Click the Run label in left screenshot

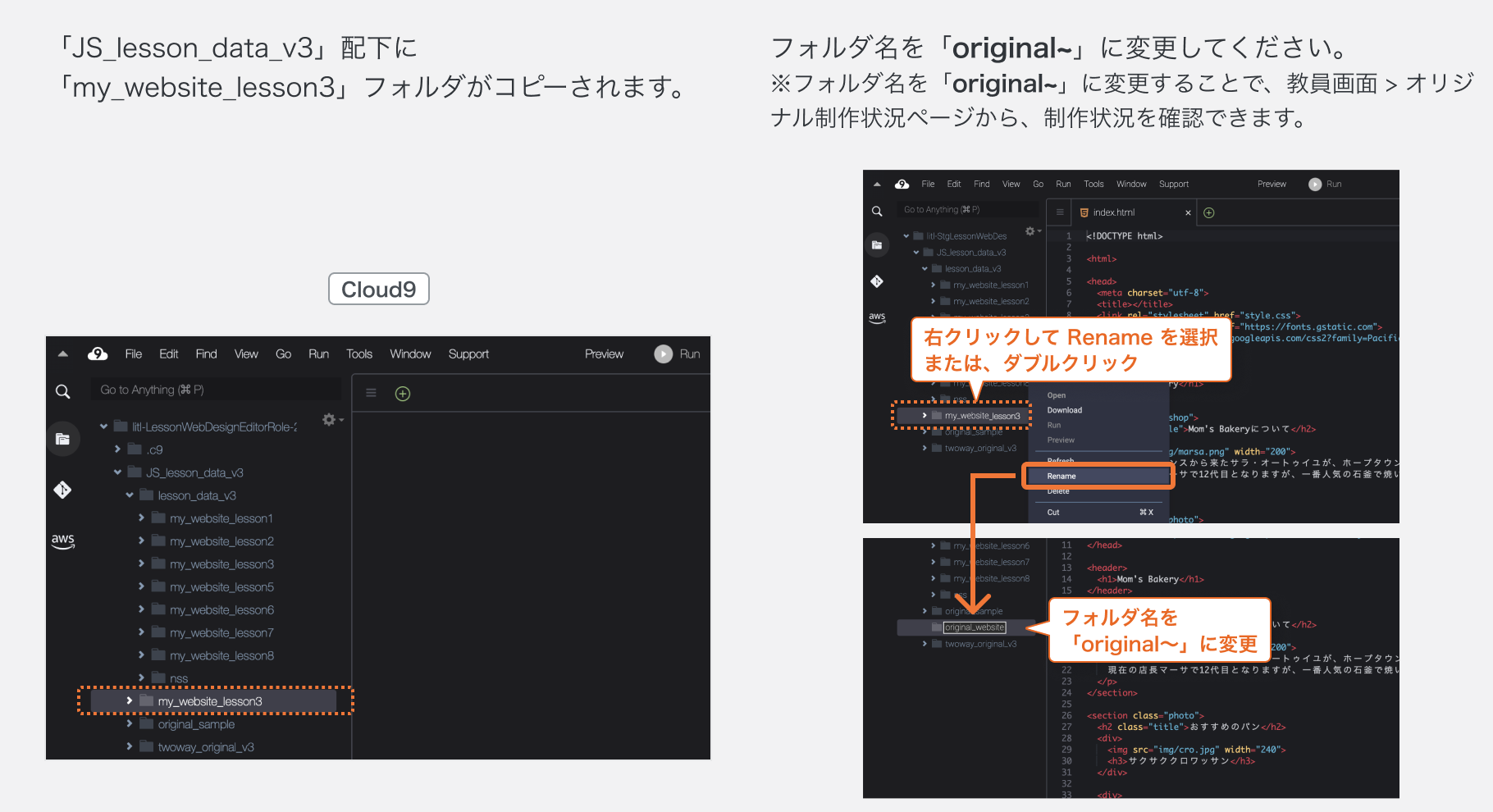690,354
